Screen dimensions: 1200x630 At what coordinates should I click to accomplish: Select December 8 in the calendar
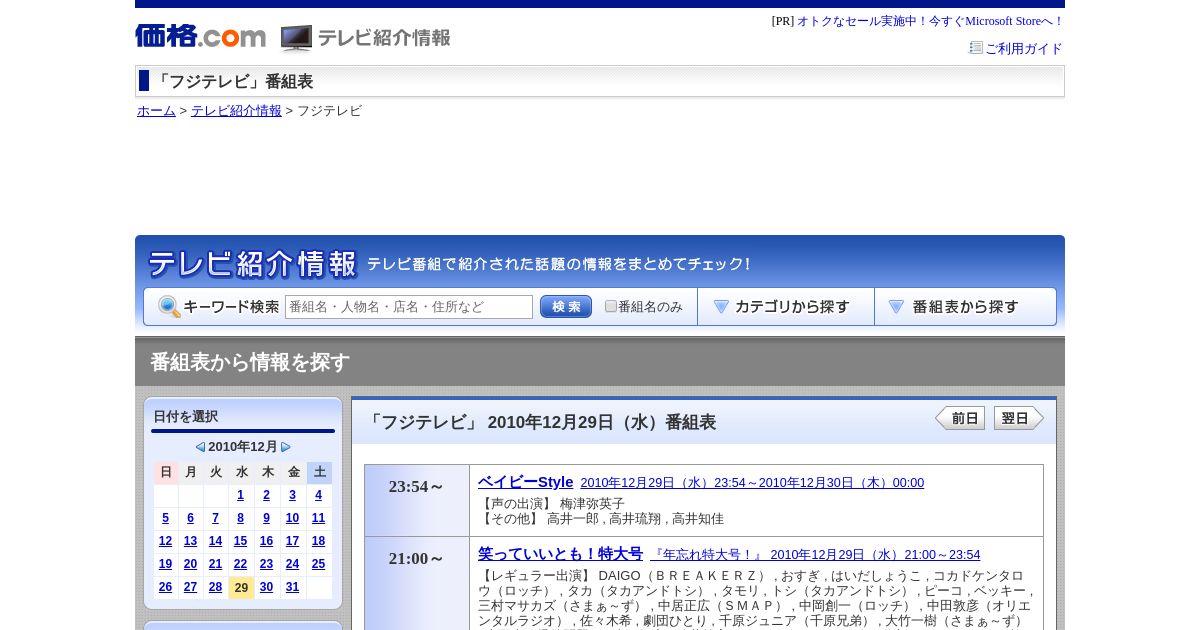(241, 518)
